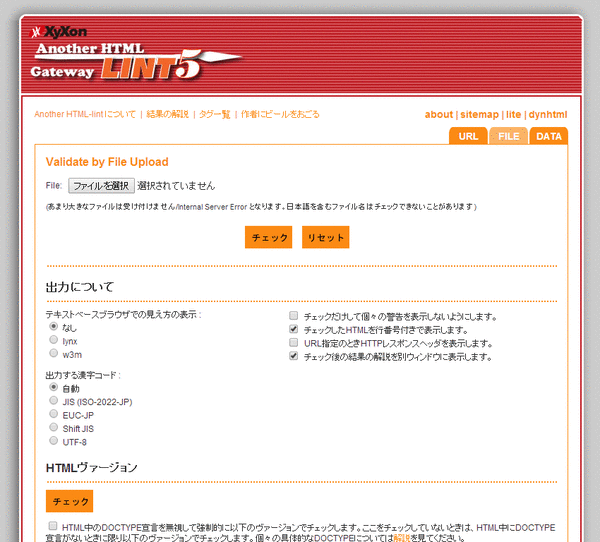This screenshot has height=542, width=600.
Task: Select the JIS (ISO-2022-JP) radio
Action: tap(54, 400)
